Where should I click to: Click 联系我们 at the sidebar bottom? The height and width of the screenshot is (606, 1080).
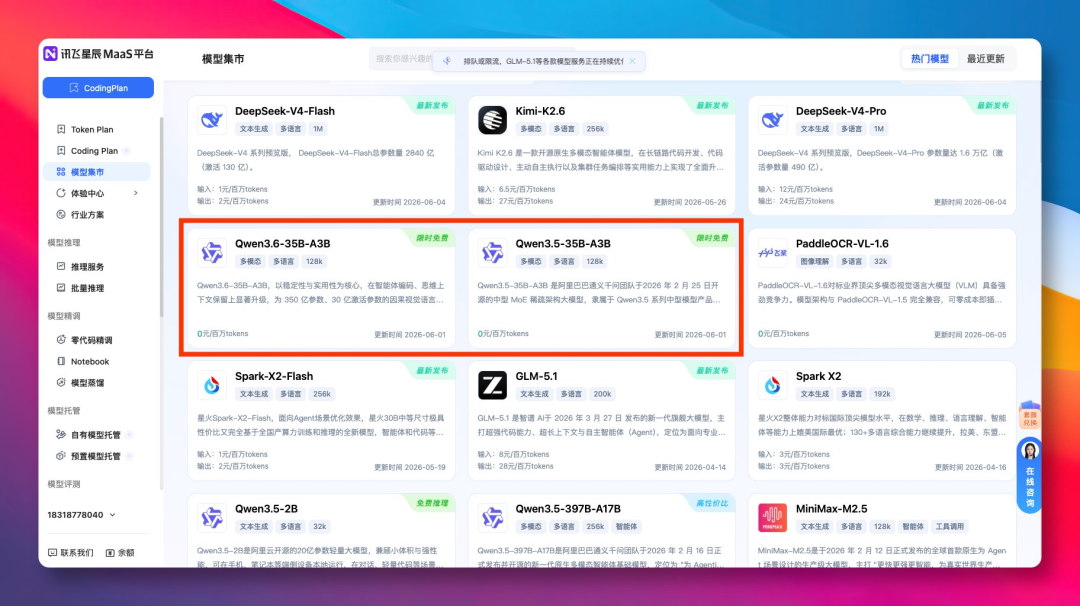point(70,553)
